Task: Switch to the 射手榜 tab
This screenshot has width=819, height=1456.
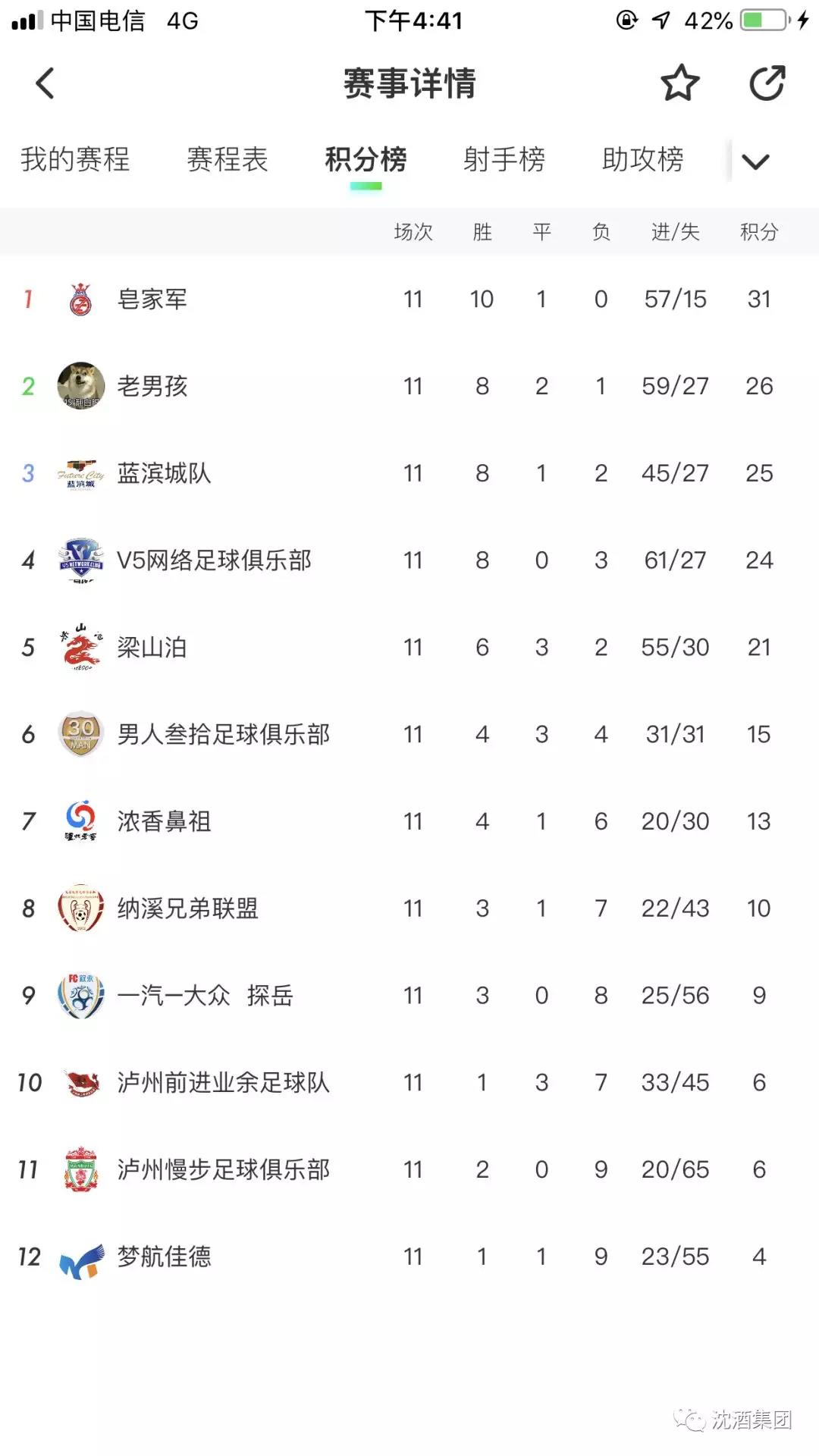Action: [504, 159]
